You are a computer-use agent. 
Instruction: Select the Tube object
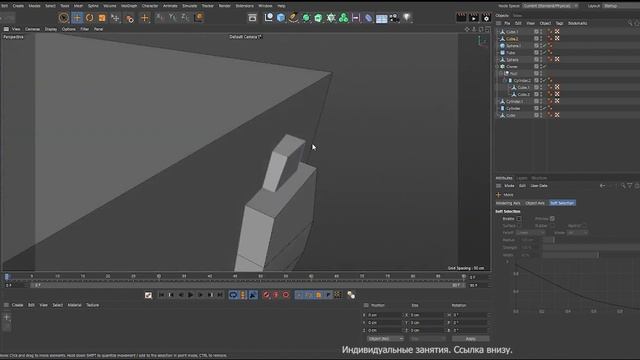pos(511,53)
